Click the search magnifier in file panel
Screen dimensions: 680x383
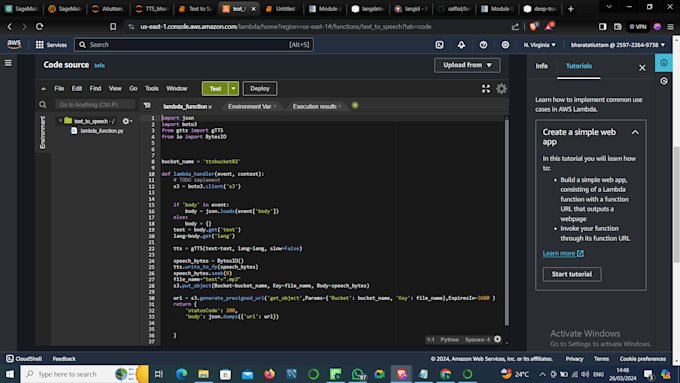(x=42, y=105)
